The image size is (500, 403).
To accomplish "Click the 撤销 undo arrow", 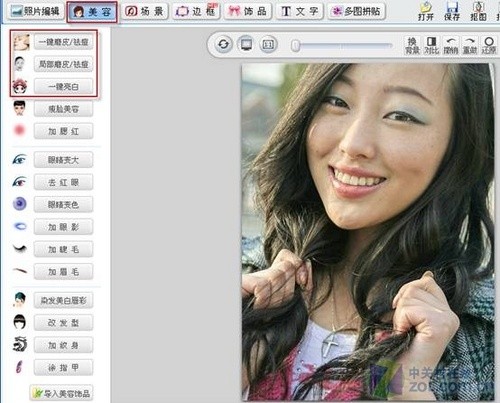I will pyautogui.click(x=451, y=46).
